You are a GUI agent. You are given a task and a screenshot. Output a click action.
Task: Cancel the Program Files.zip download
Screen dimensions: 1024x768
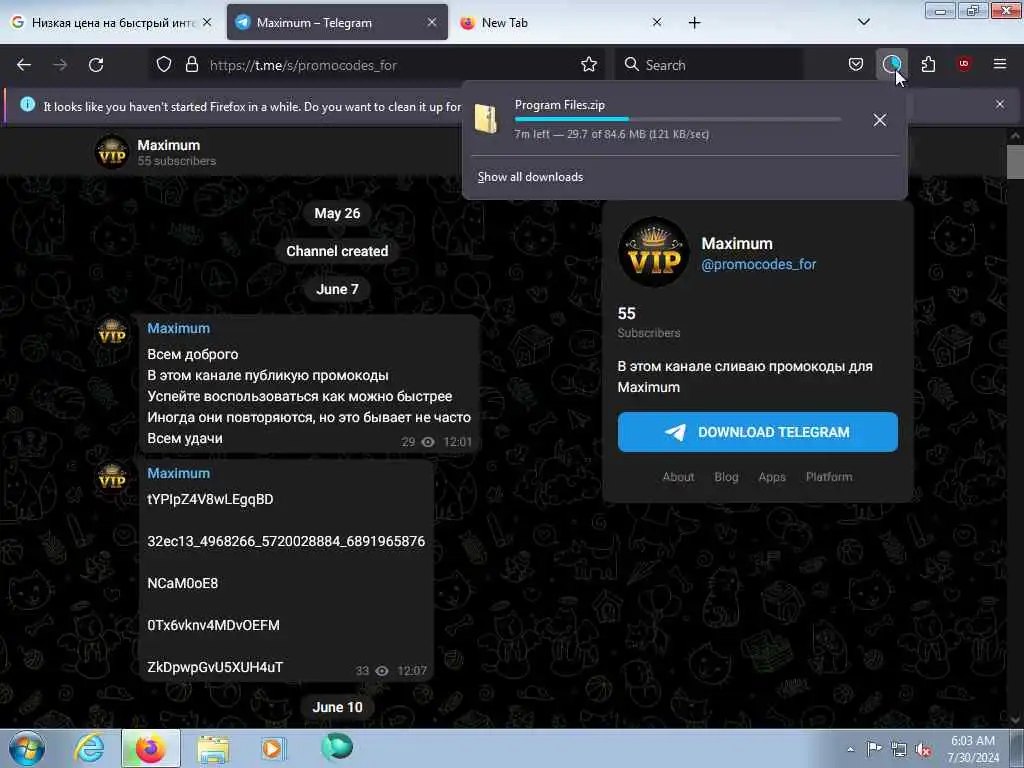(880, 120)
